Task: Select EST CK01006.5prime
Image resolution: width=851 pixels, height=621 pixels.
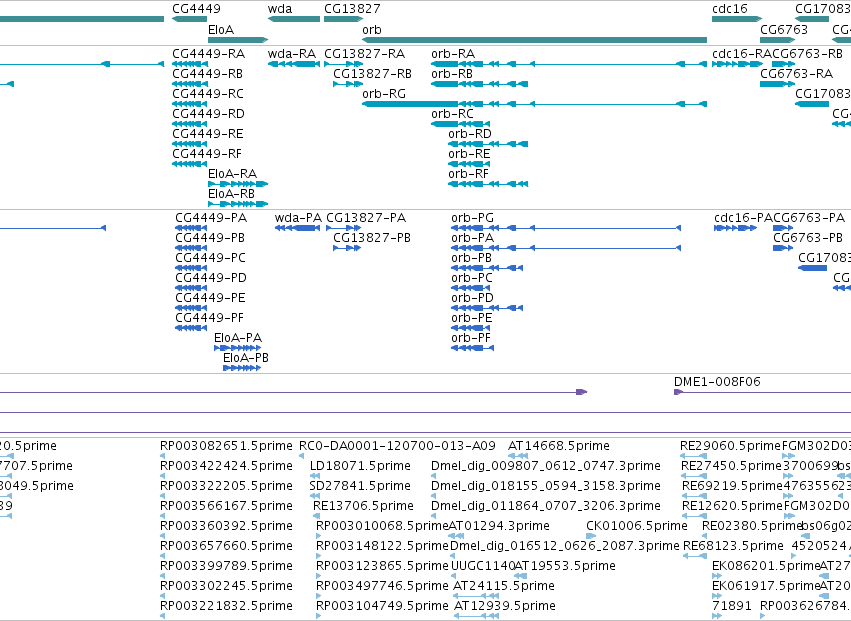Action: tap(637, 527)
